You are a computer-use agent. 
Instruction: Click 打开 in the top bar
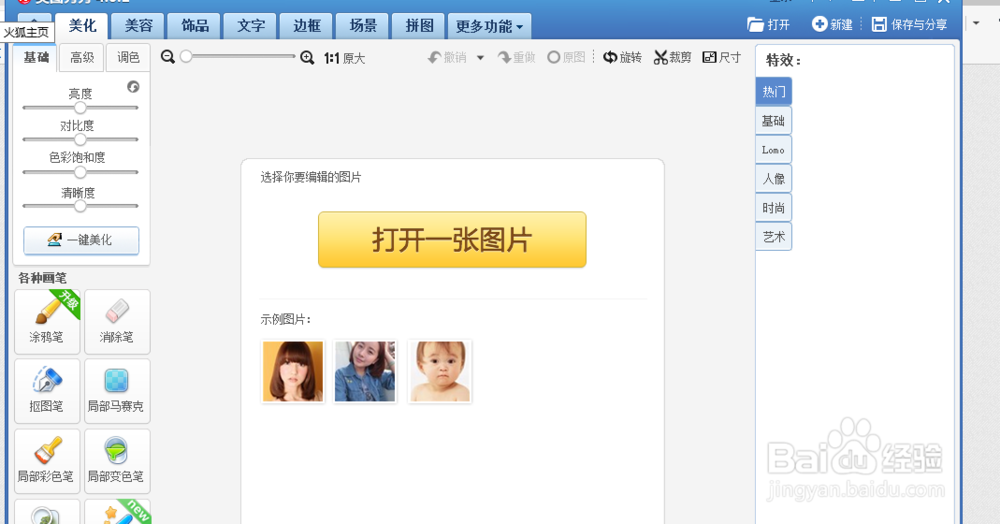pos(768,24)
